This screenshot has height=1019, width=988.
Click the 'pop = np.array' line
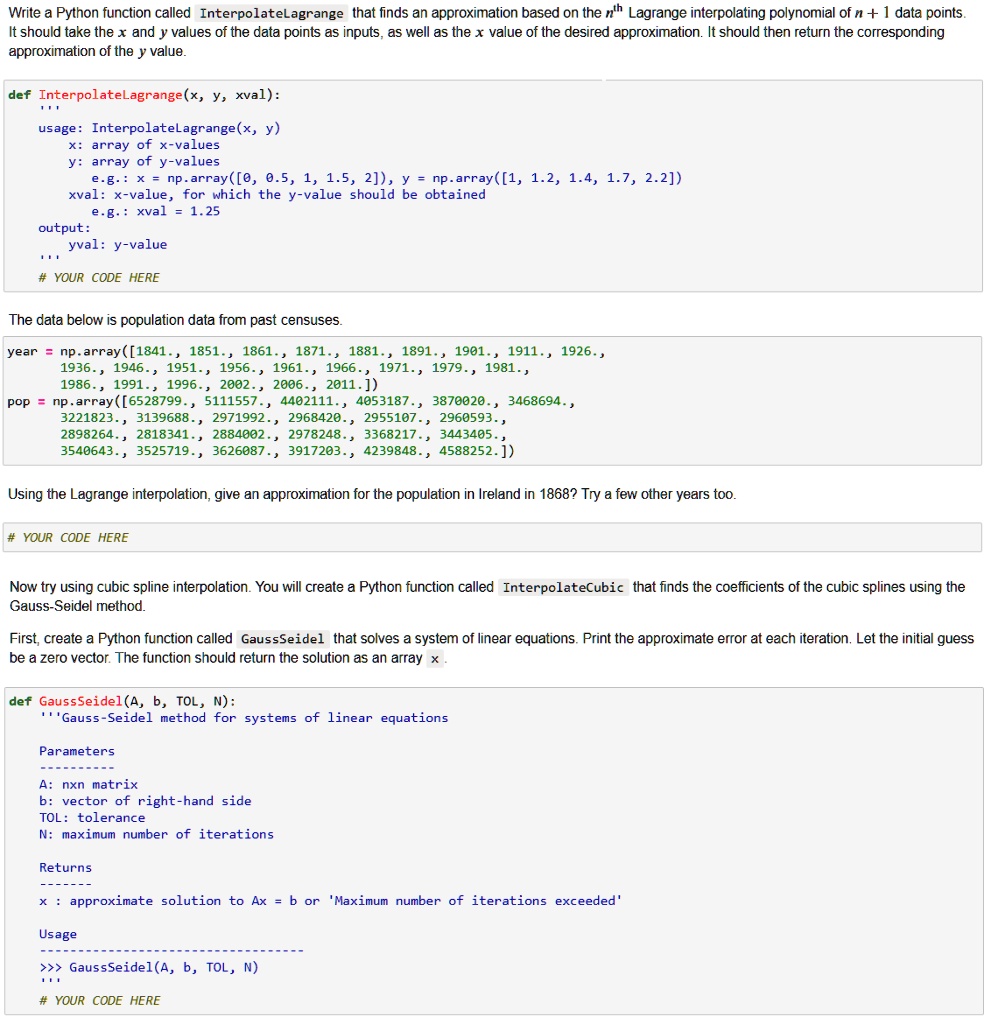[x=291, y=402]
